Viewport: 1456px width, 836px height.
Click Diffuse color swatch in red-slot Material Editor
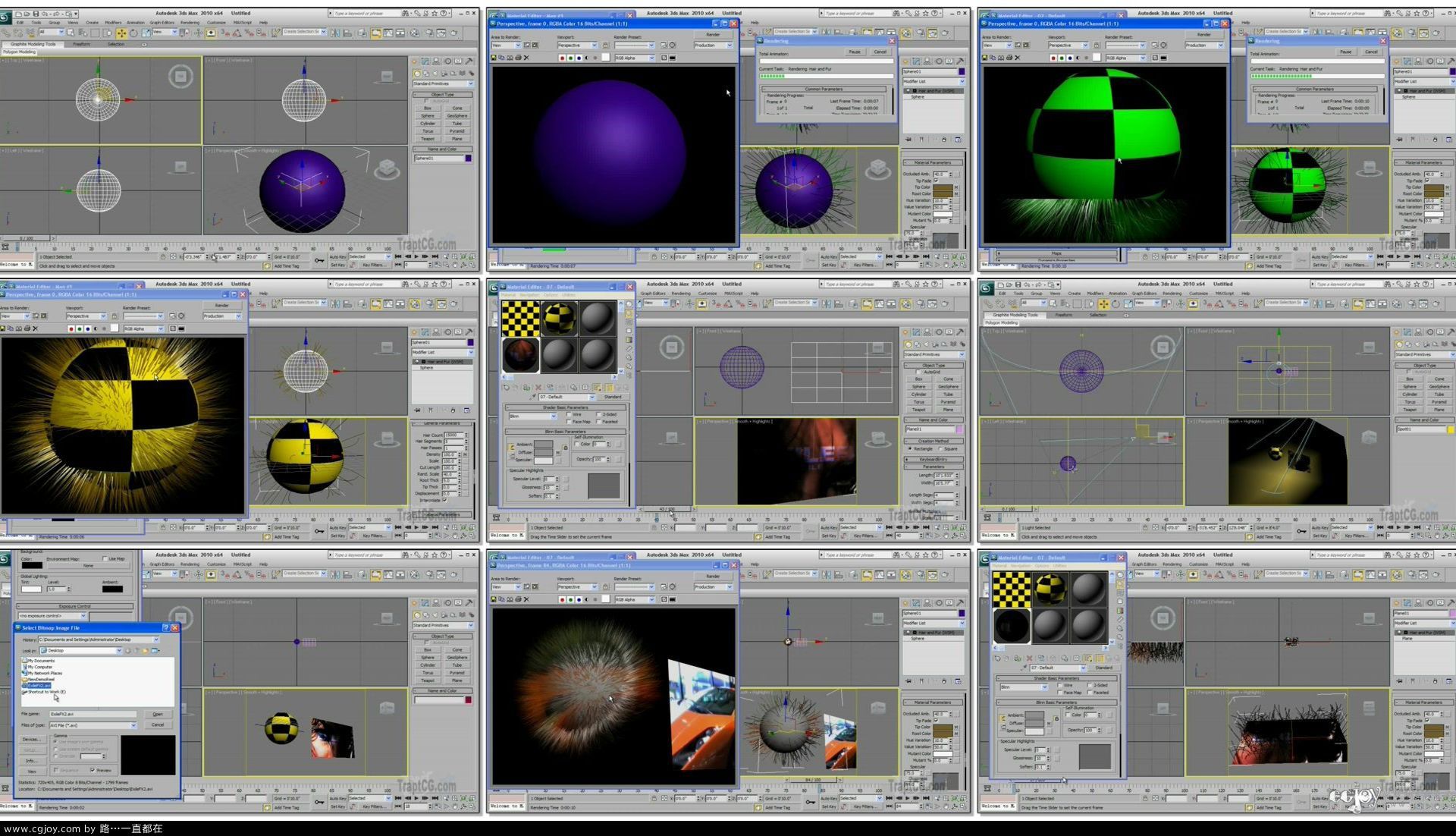click(x=543, y=452)
